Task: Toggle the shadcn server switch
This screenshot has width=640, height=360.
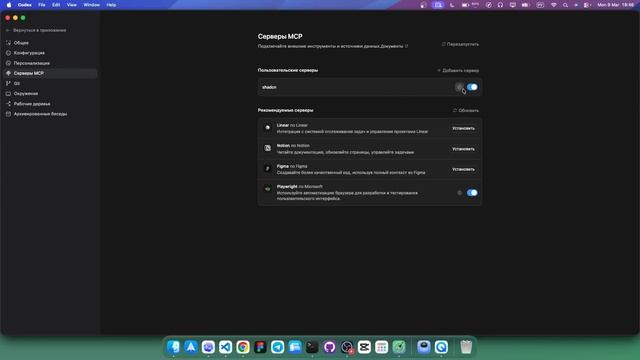Action: [472, 87]
